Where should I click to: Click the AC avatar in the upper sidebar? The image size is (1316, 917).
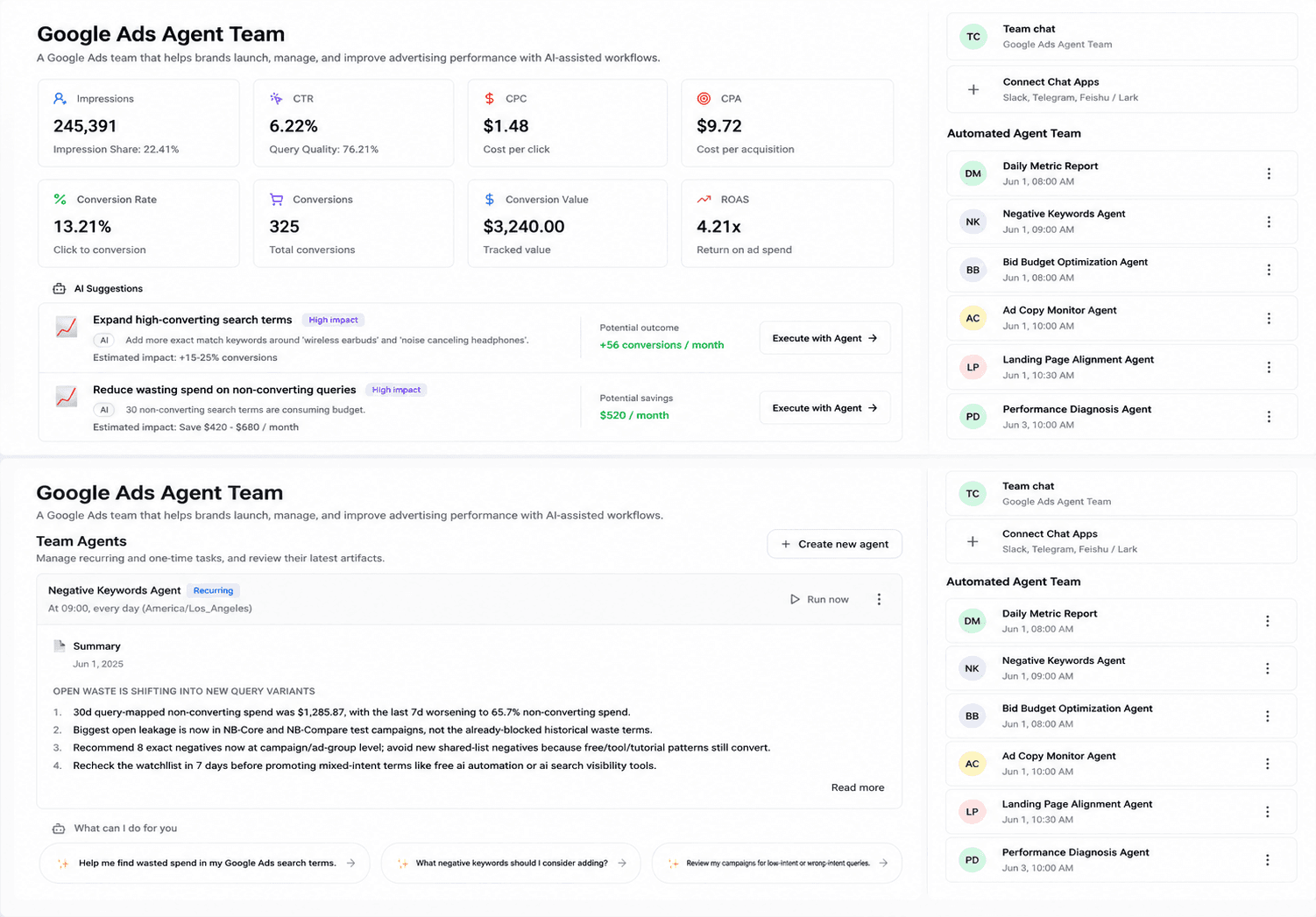point(973,318)
